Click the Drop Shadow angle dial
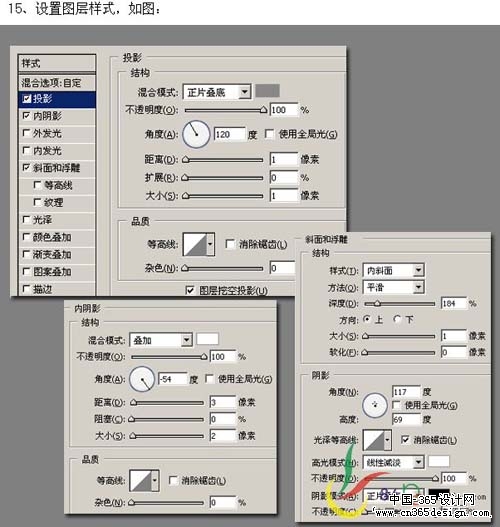The width and height of the screenshot is (500, 527). 196,134
